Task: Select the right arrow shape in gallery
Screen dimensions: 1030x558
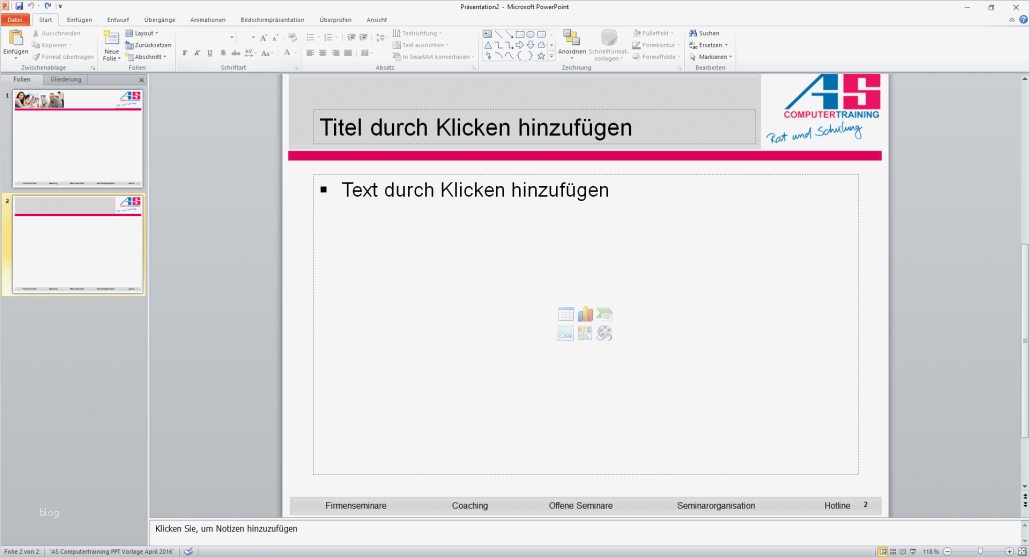Action: [520, 45]
